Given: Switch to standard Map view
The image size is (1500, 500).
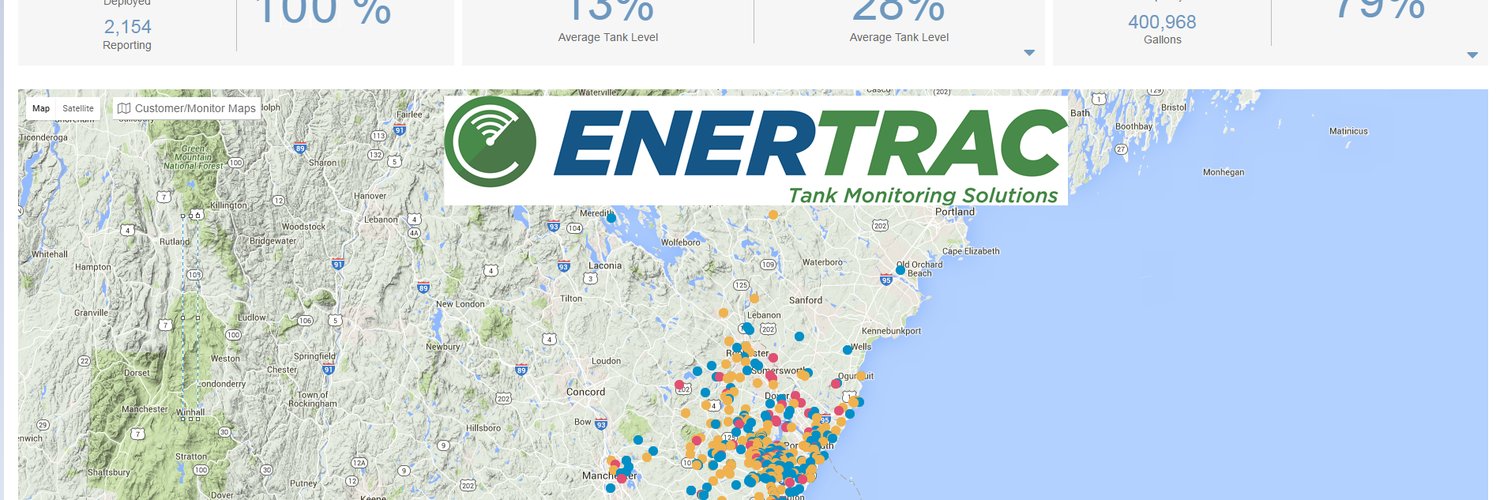Looking at the screenshot, I should pyautogui.click(x=41, y=108).
